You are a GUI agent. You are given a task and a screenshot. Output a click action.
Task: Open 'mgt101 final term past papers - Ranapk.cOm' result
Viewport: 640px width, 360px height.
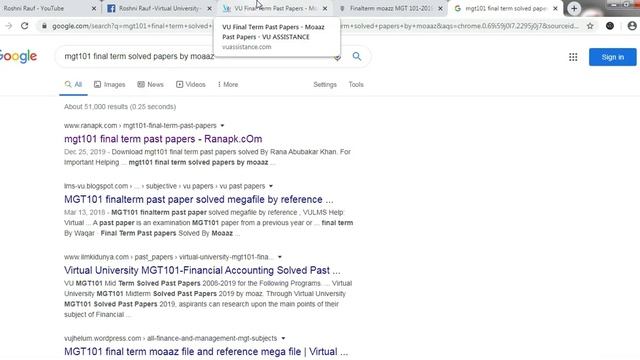(x=163, y=139)
